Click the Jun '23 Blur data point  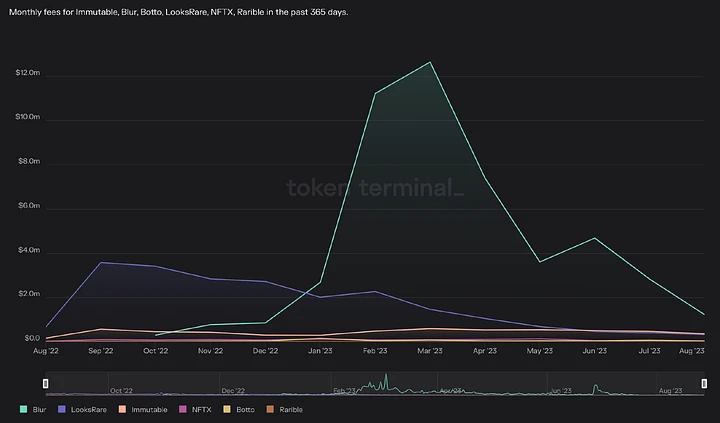595,238
